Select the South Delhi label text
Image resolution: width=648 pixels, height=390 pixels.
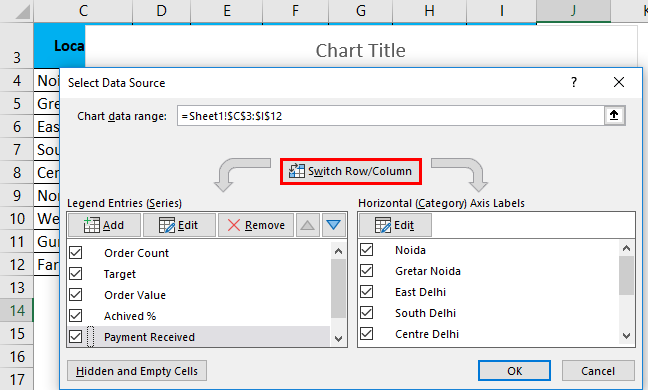[425, 313]
